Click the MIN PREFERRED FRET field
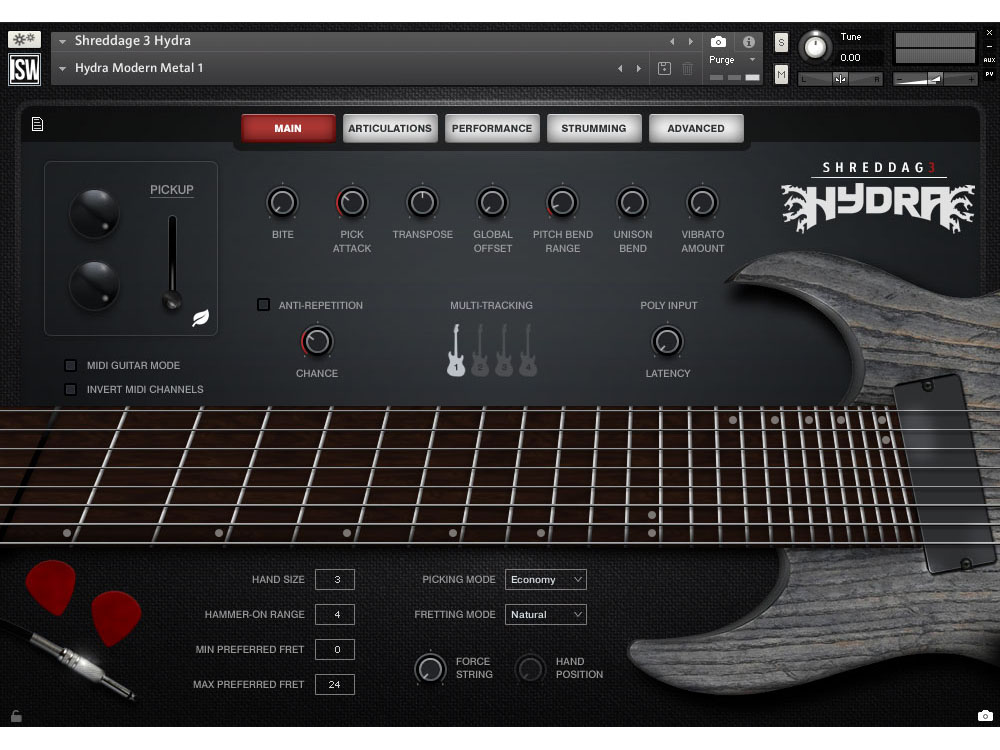Viewport: 1000px width, 750px height. click(335, 649)
